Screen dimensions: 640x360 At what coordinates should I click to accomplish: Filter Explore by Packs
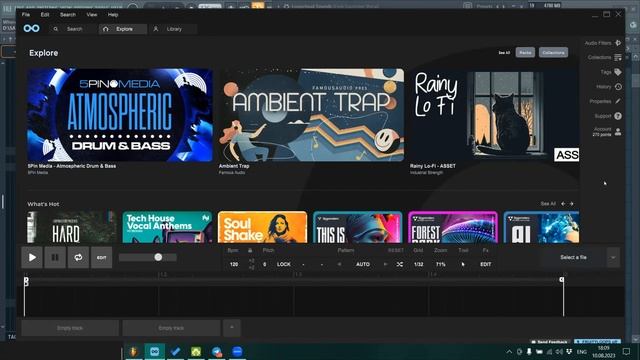(525, 53)
